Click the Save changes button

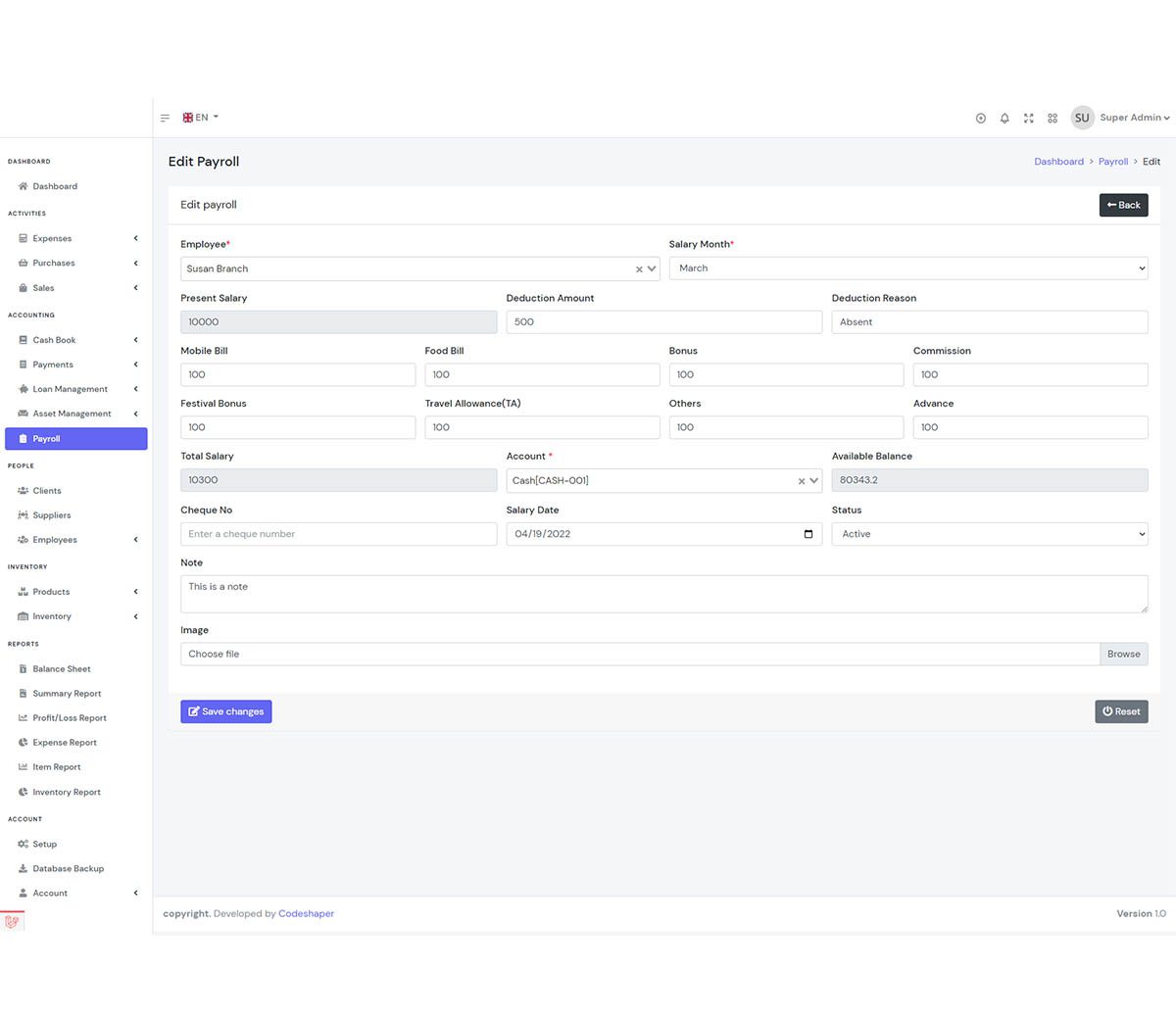[x=225, y=711]
